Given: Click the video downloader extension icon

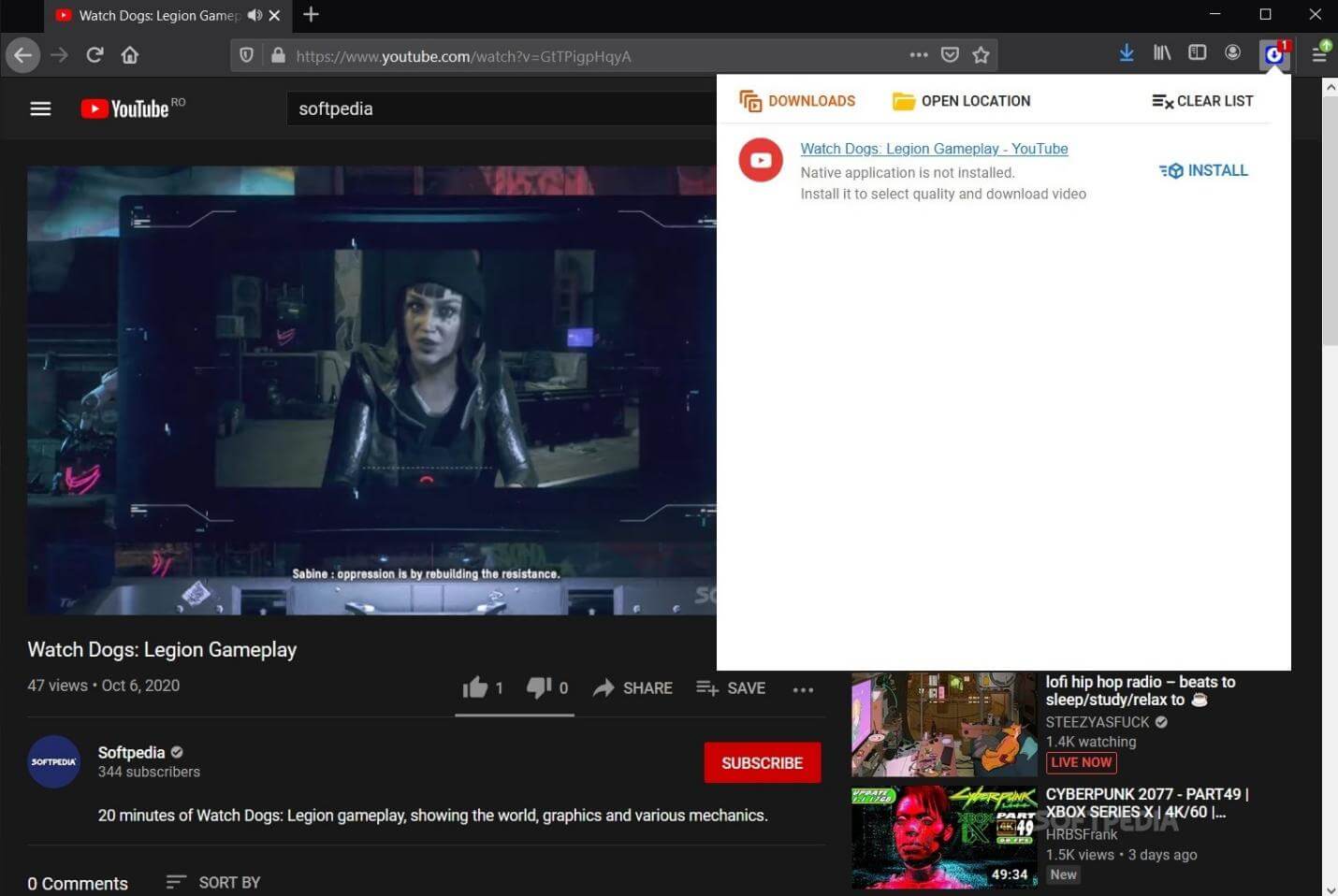Looking at the screenshot, I should pos(1274,54).
